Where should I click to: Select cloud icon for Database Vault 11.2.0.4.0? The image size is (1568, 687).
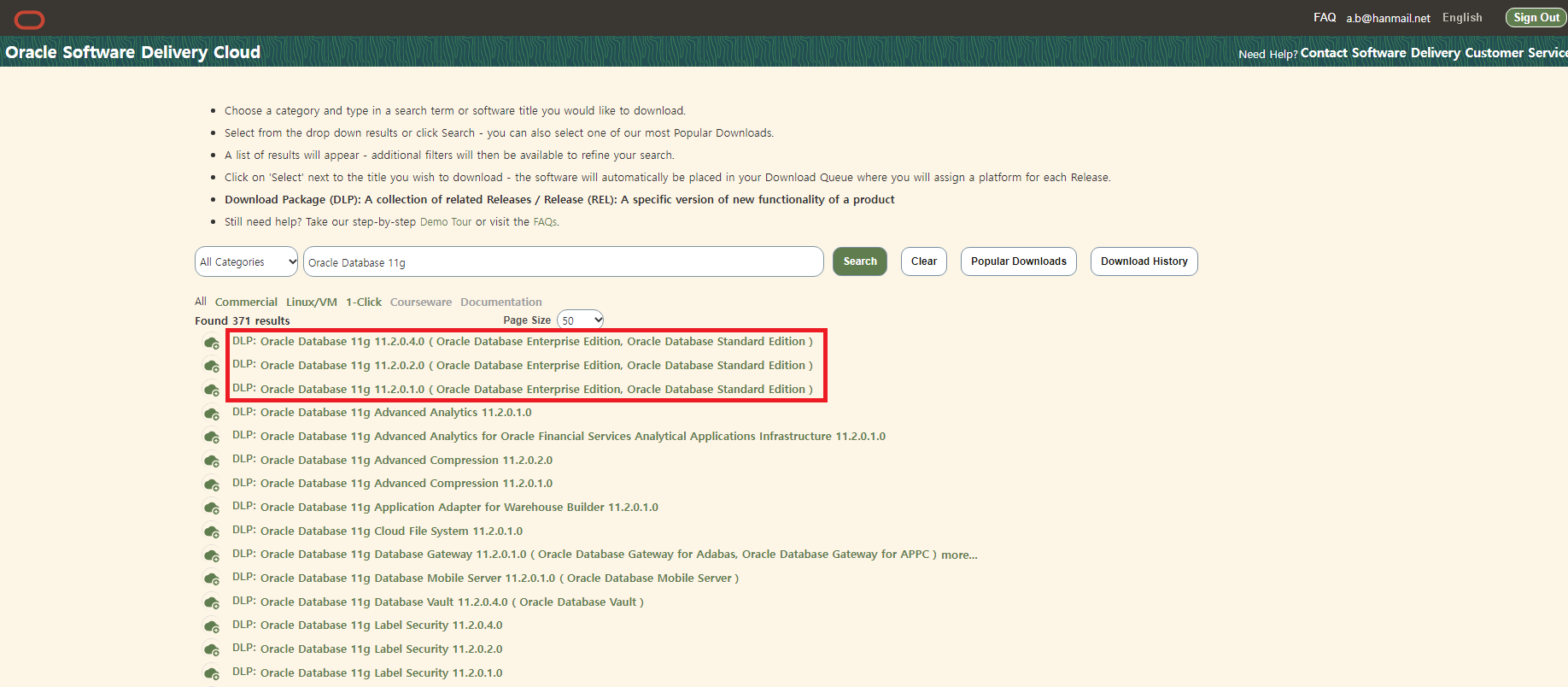click(x=212, y=602)
